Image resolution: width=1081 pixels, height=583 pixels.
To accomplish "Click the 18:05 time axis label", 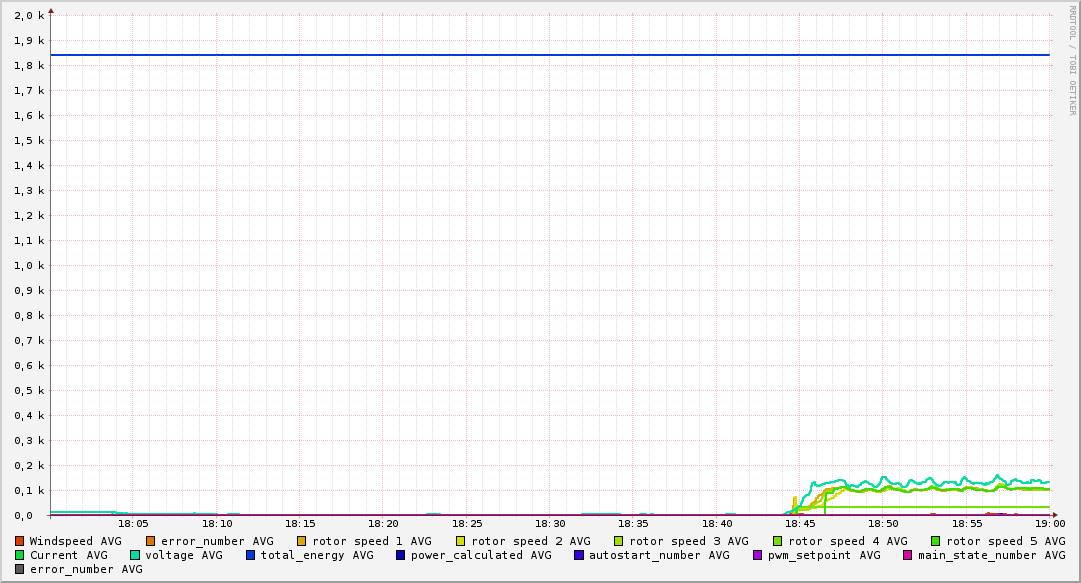I will pos(133,523).
